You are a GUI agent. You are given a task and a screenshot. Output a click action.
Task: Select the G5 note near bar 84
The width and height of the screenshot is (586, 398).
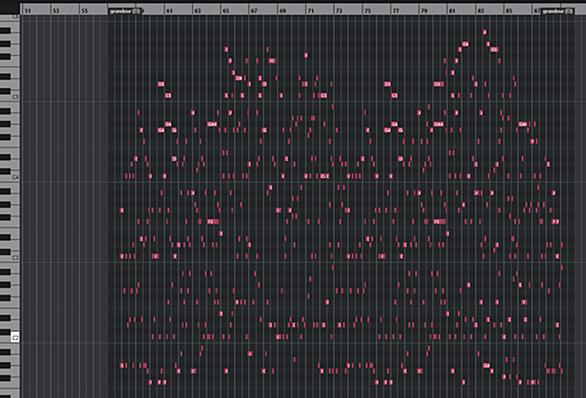[x=494, y=50]
